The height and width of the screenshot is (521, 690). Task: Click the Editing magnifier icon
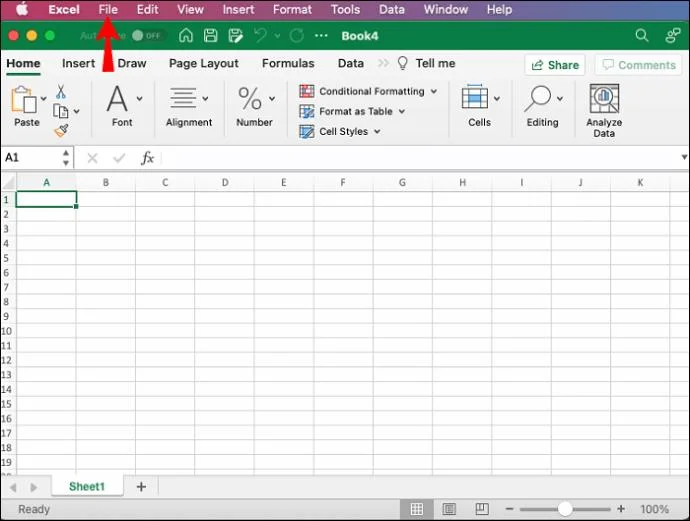point(538,98)
